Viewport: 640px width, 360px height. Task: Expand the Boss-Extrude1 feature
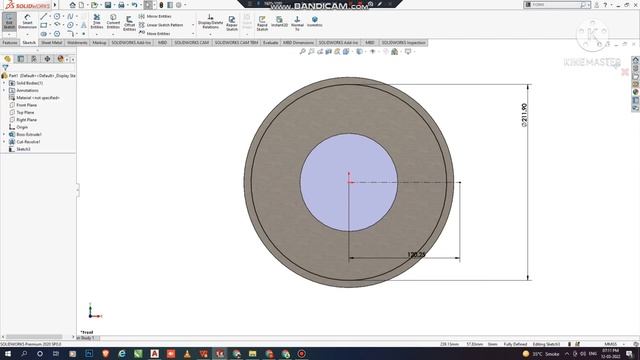click(4, 134)
